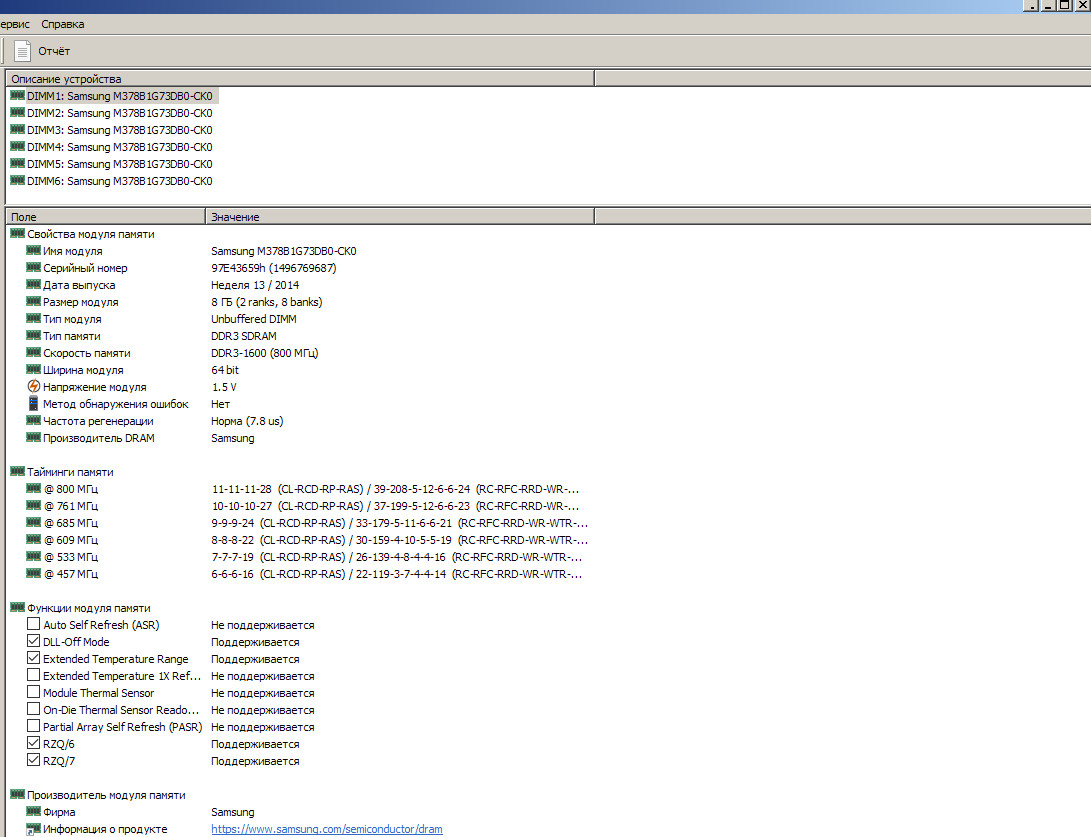Click Производитель модуля памяти section icon
1091x837 pixels.
(17, 795)
